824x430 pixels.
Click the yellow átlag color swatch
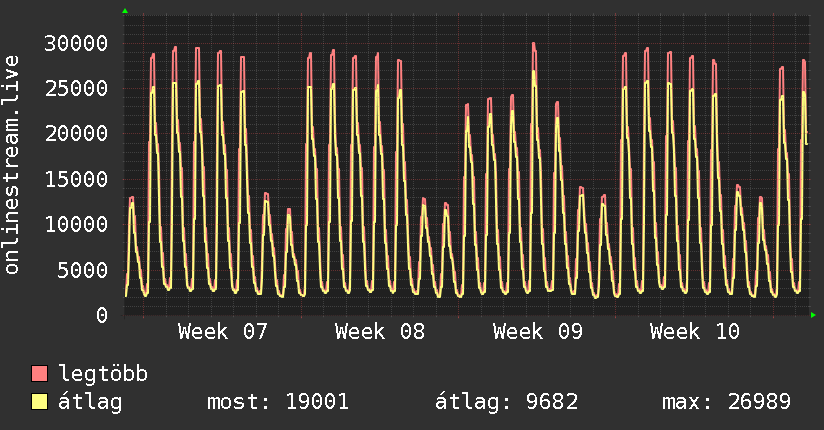click(40, 402)
